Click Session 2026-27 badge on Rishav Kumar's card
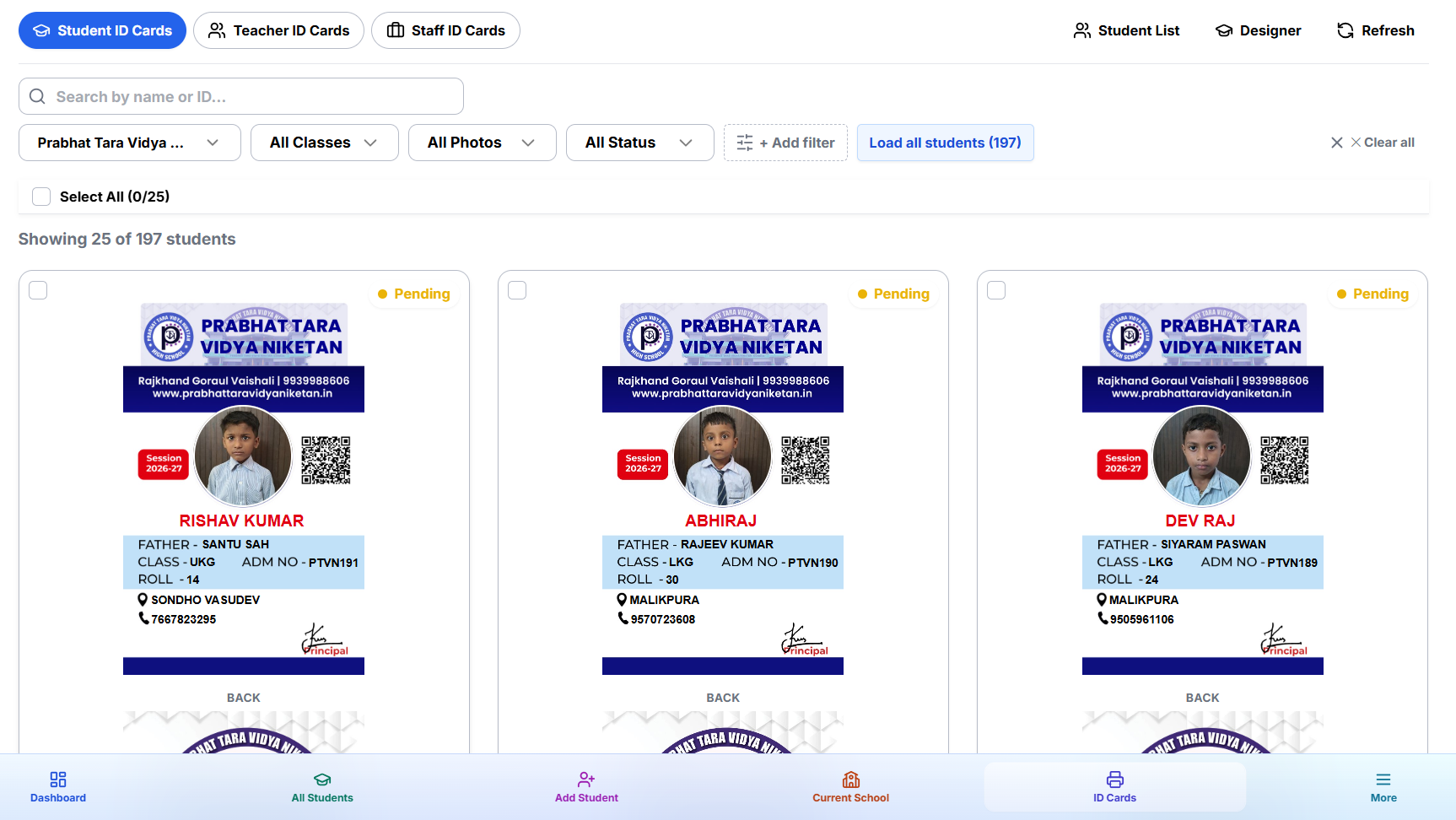This screenshot has height=820, width=1456. [164, 464]
